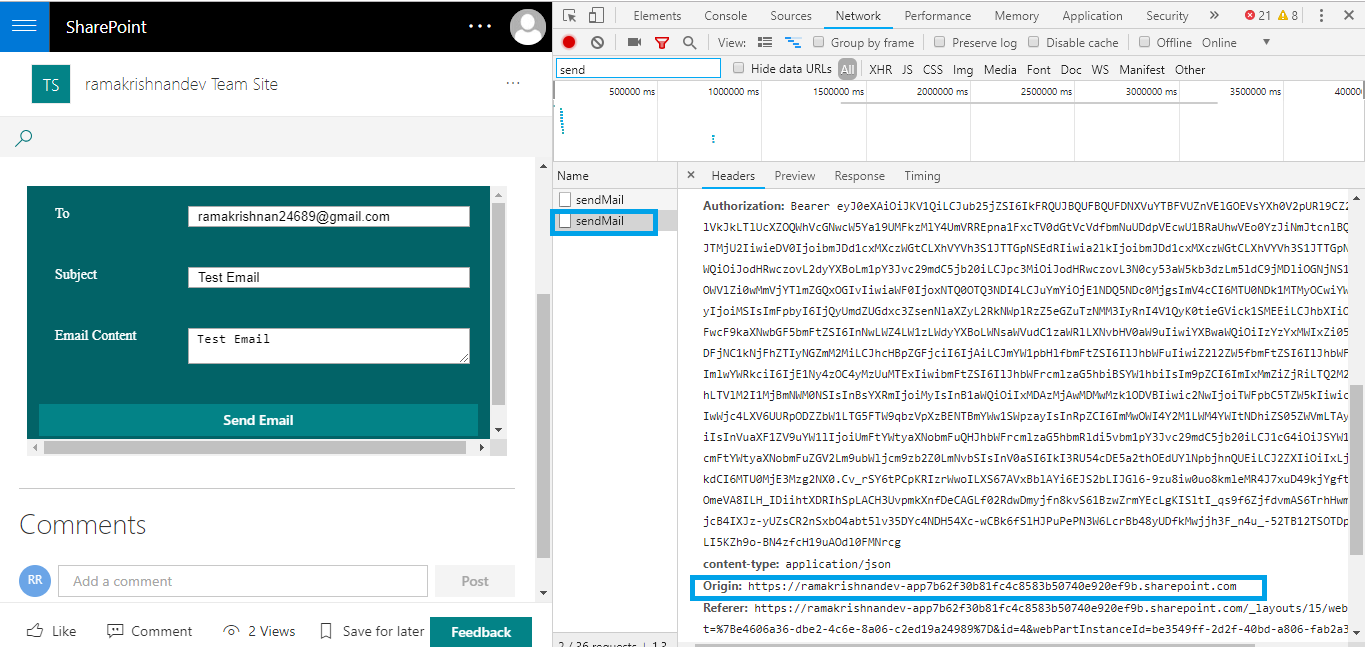This screenshot has width=1365, height=647.
Task: Switch to large request rows view
Action: click(765, 42)
